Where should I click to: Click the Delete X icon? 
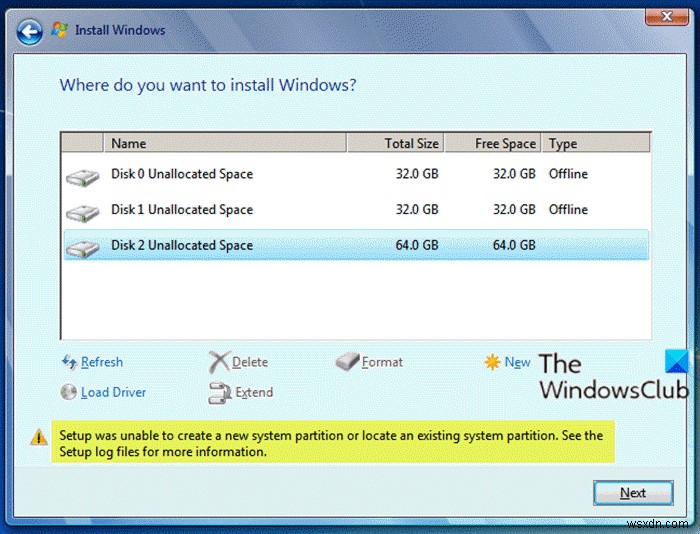pyautogui.click(x=219, y=362)
